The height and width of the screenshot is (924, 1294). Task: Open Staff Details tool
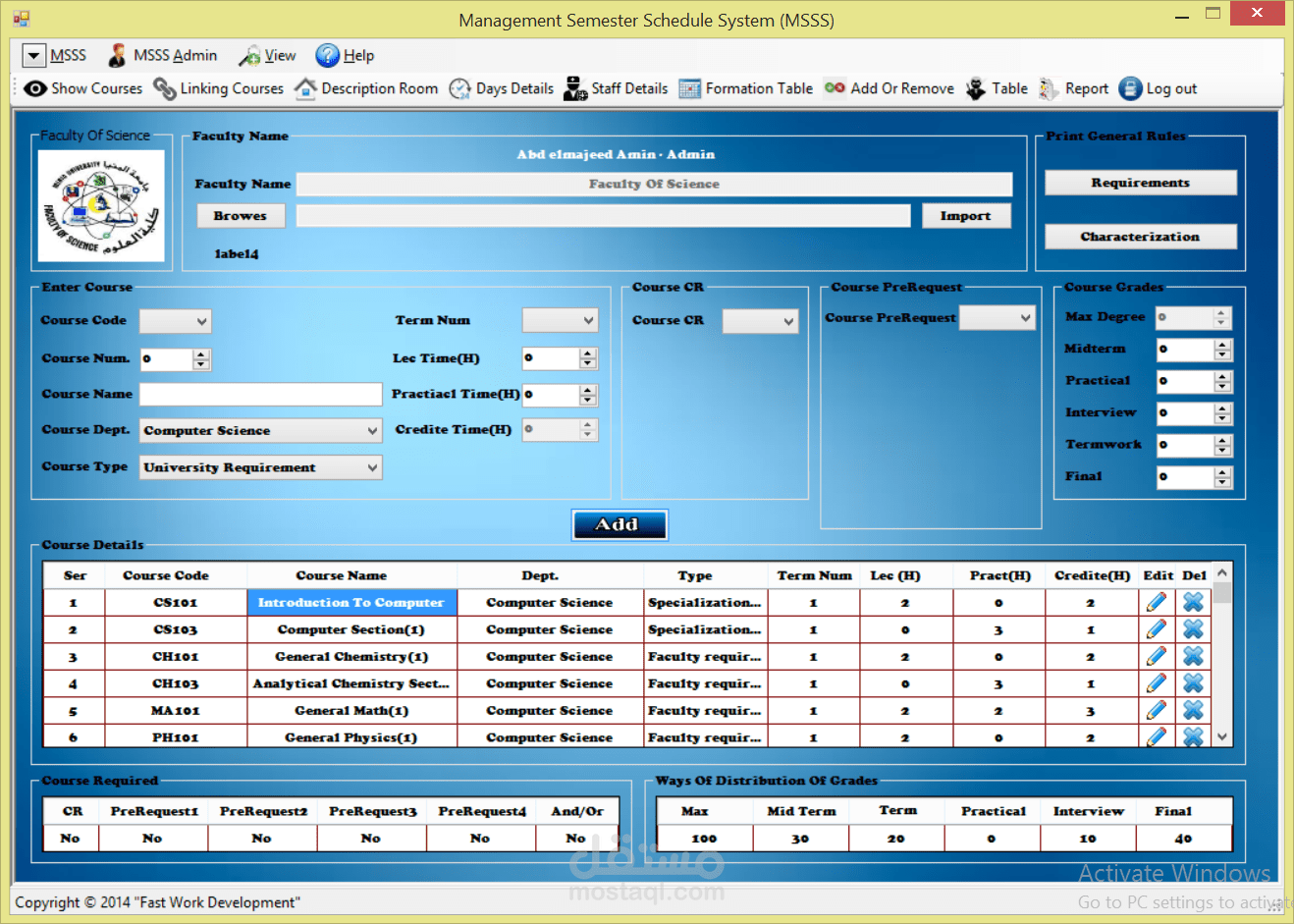point(616,88)
